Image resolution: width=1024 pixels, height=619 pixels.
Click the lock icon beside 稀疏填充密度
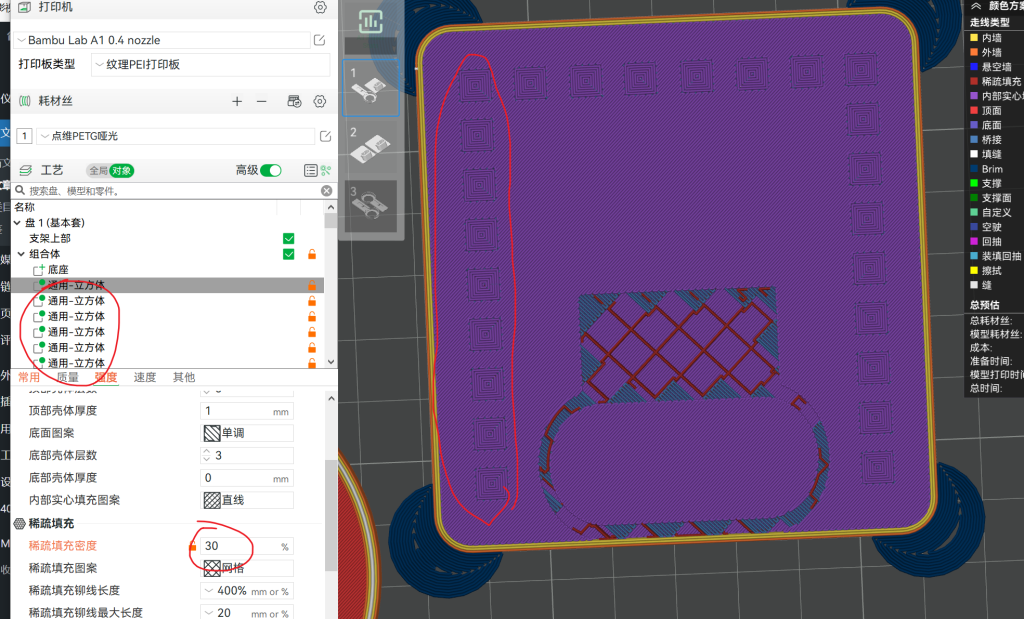193,545
